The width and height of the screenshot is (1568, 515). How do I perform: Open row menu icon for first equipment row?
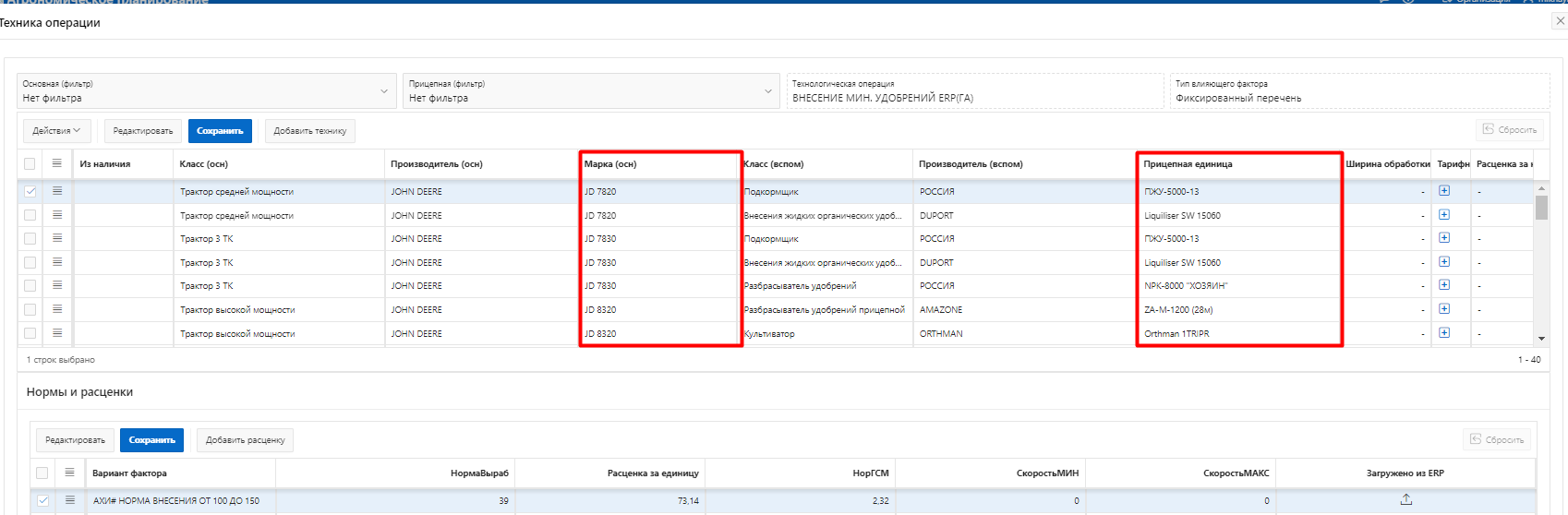click(x=57, y=191)
